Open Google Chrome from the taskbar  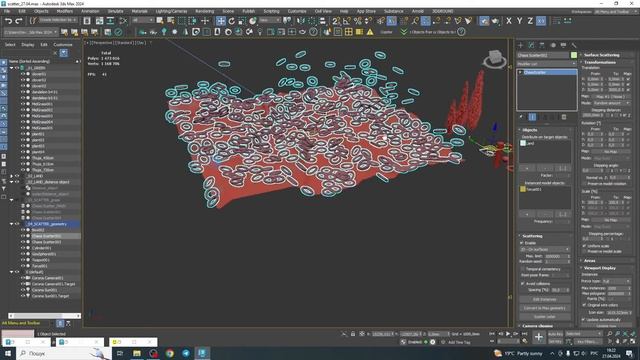[170, 353]
